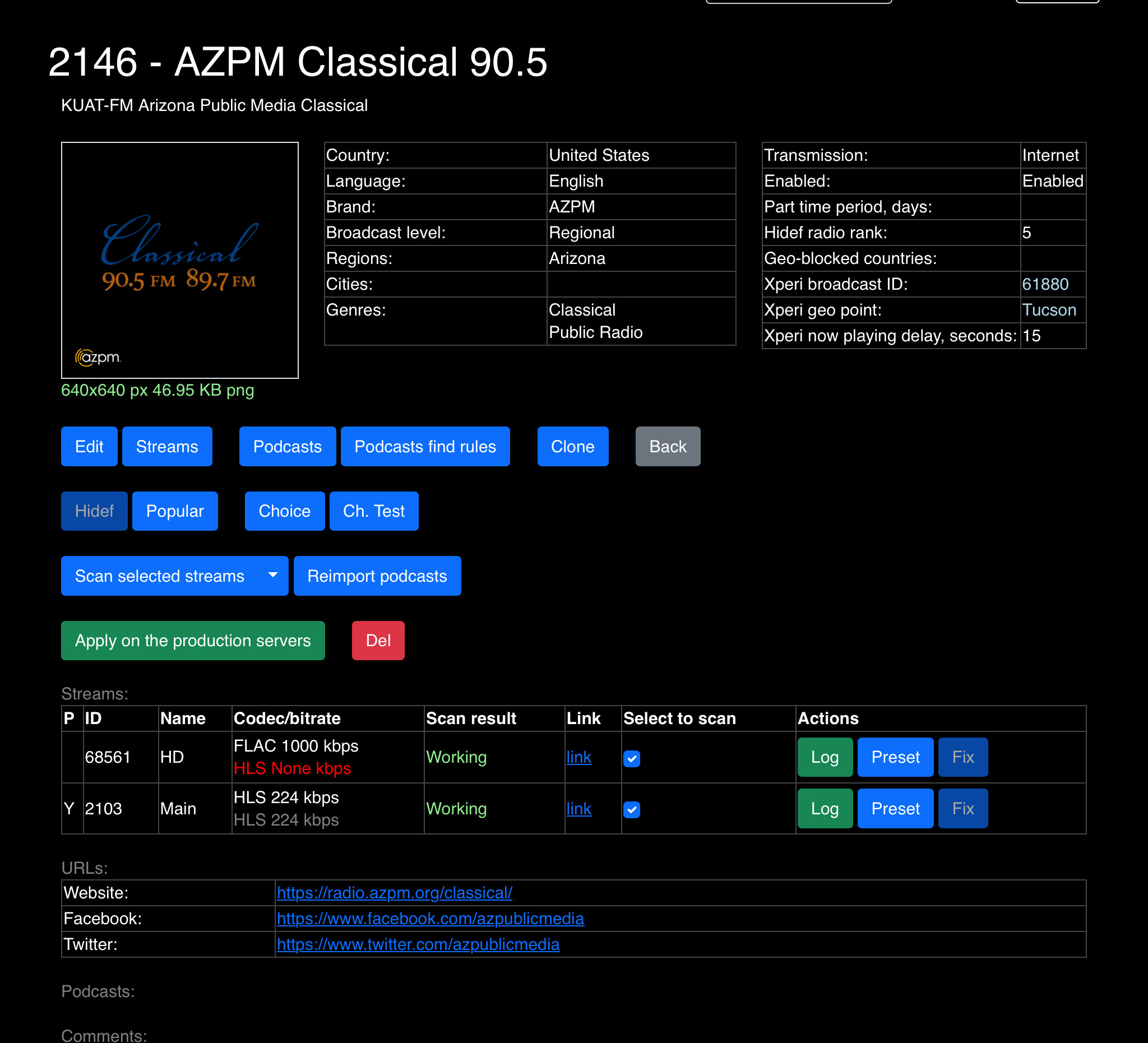1148x1043 pixels.
Task: Open Xperi broadcast ID 61880 link
Action: [1045, 284]
